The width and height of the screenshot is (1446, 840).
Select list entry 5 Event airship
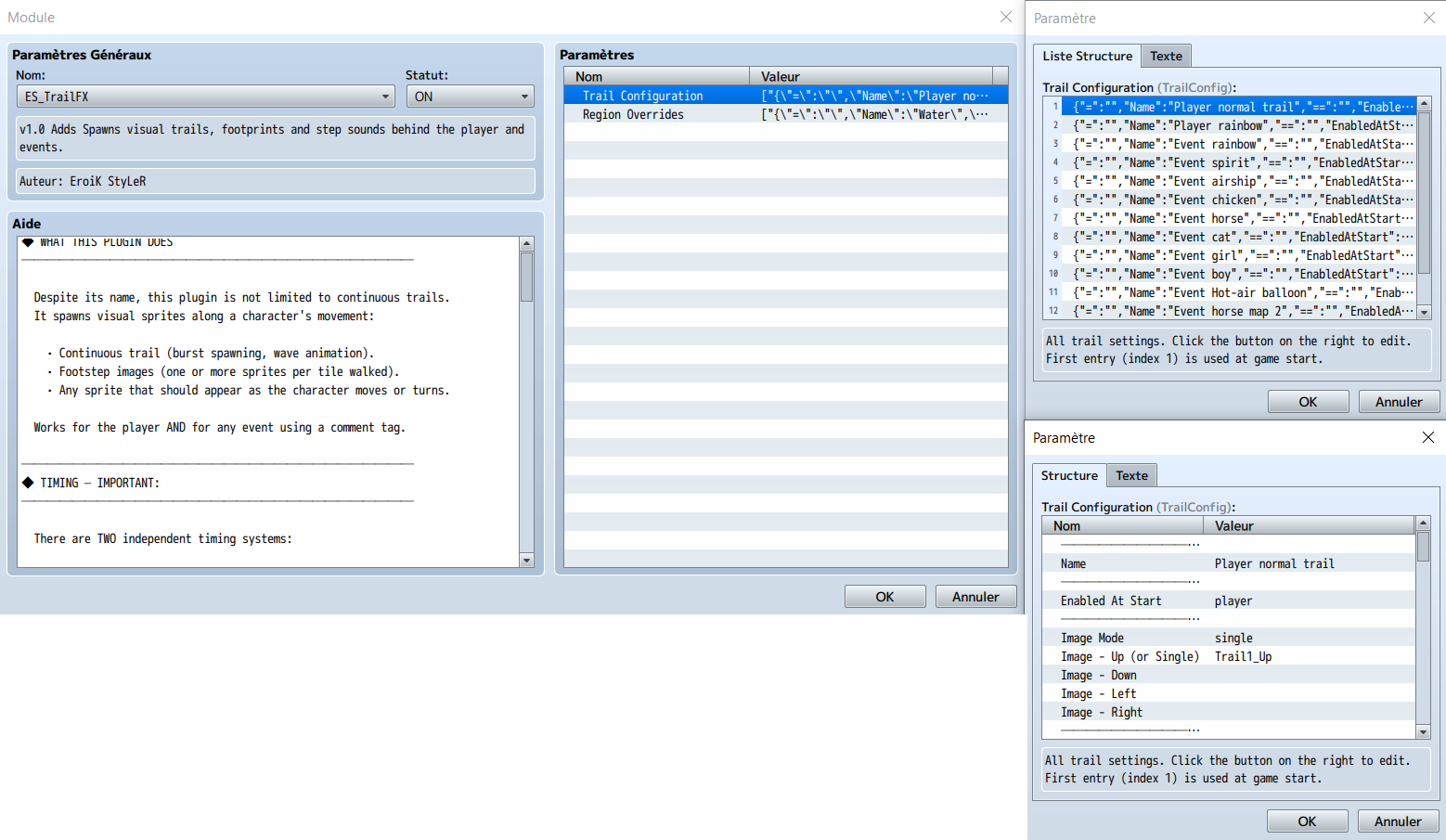point(1230,181)
